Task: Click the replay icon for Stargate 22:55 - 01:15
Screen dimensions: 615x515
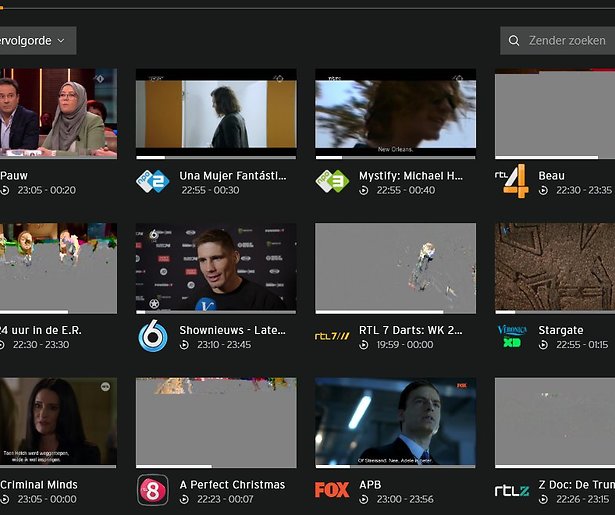Action: click(x=543, y=345)
